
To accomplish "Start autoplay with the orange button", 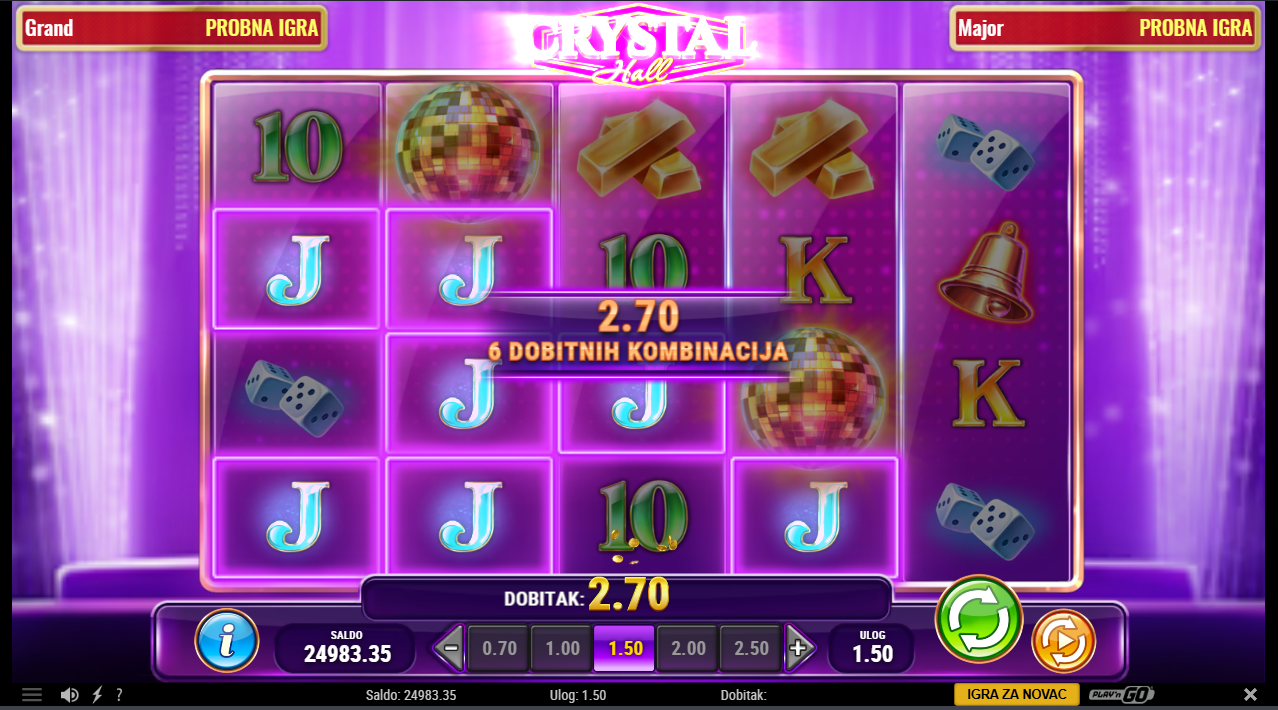I will click(x=1063, y=641).
